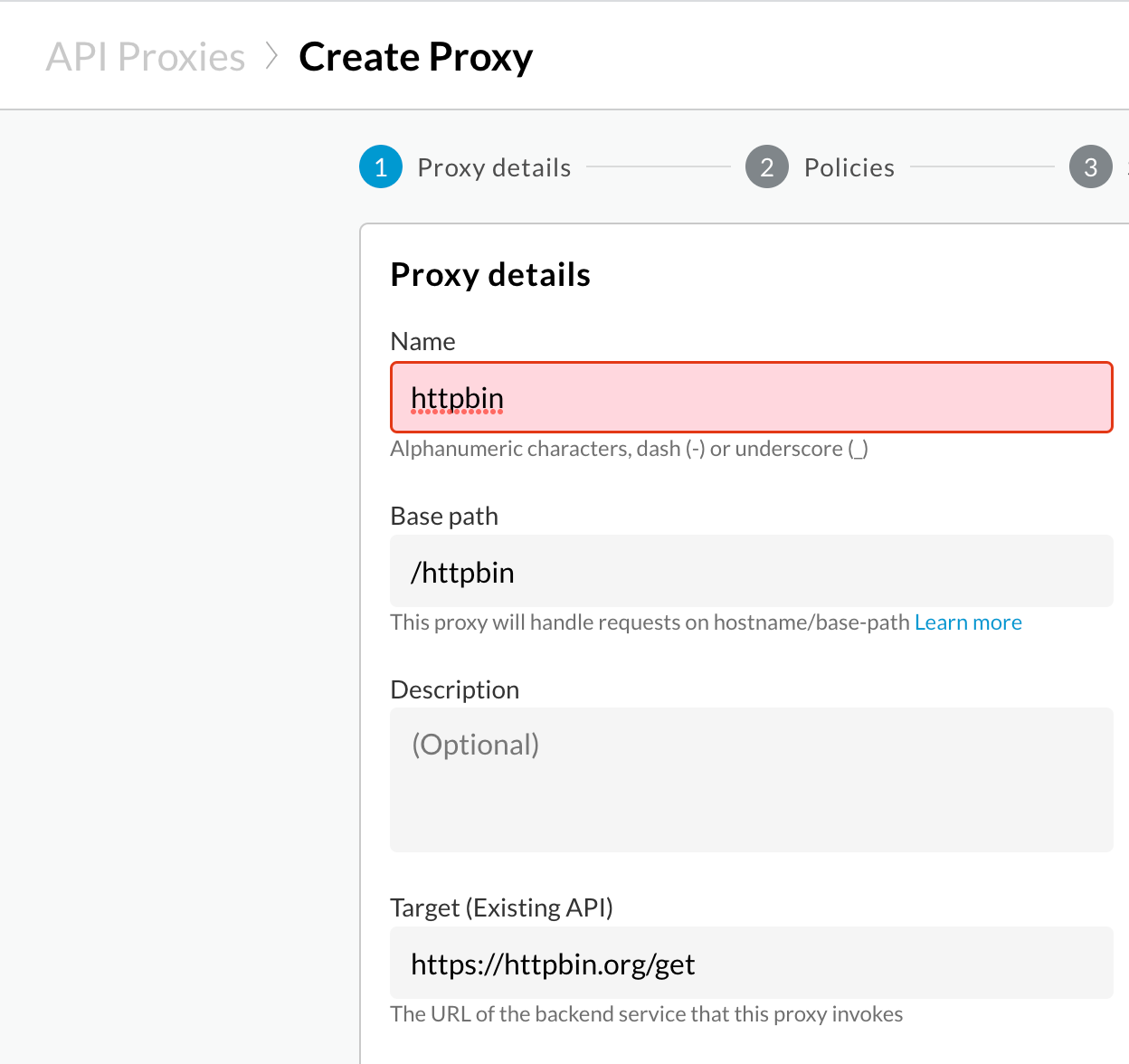Switch to the Policies step
The image size is (1129, 1064).
point(849,166)
